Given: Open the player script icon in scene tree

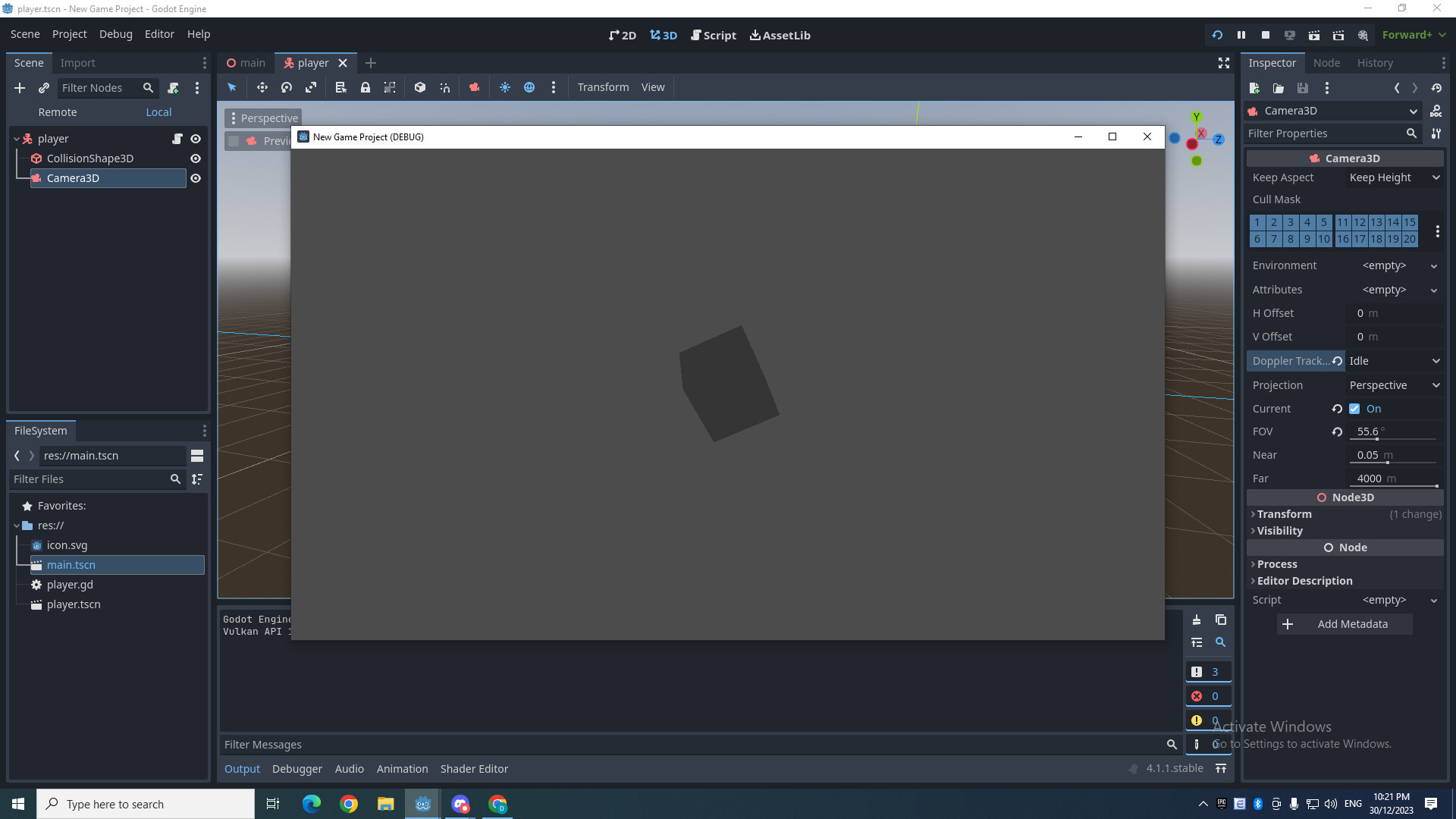Looking at the screenshot, I should [177, 139].
